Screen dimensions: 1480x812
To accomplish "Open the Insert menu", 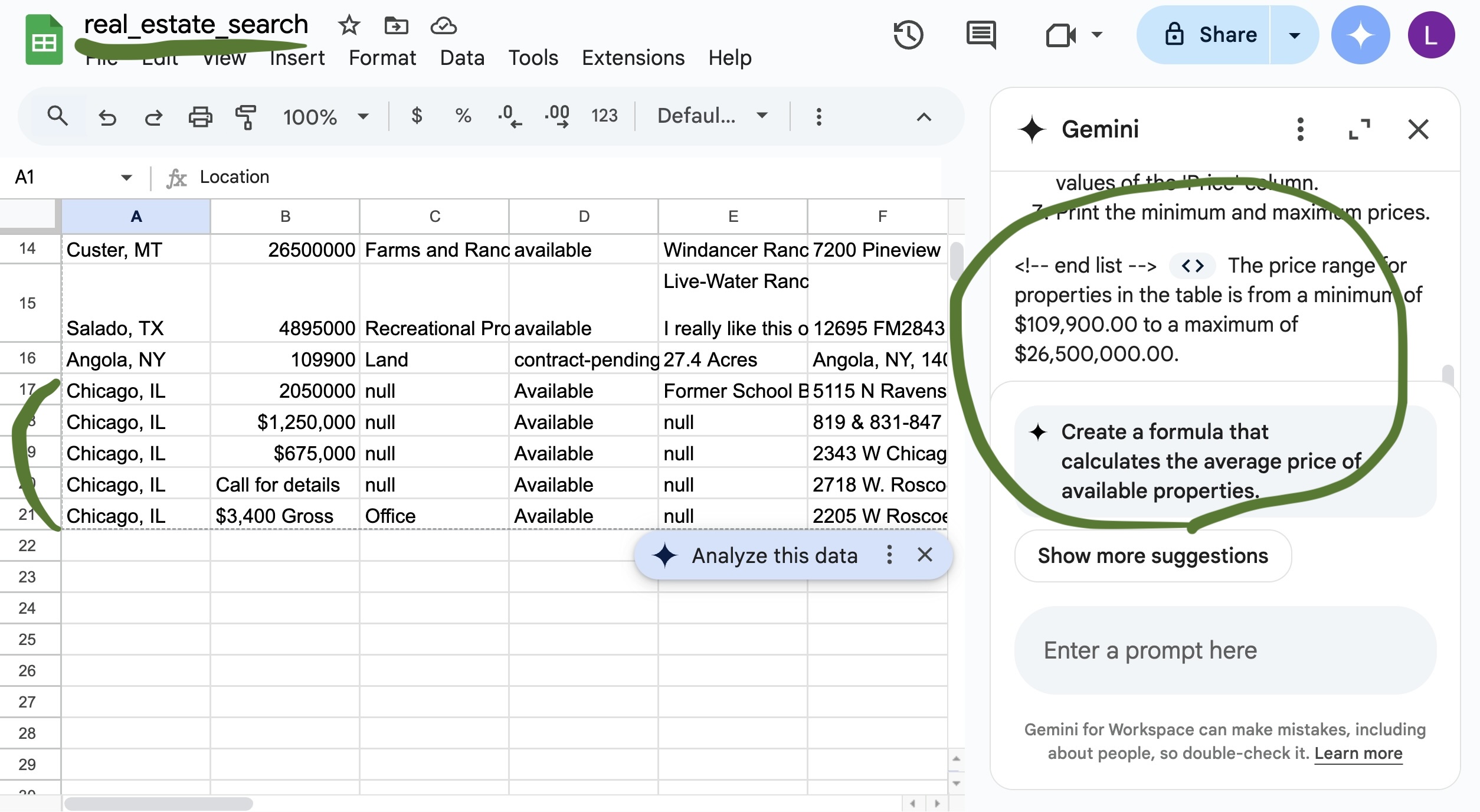I will 297,58.
